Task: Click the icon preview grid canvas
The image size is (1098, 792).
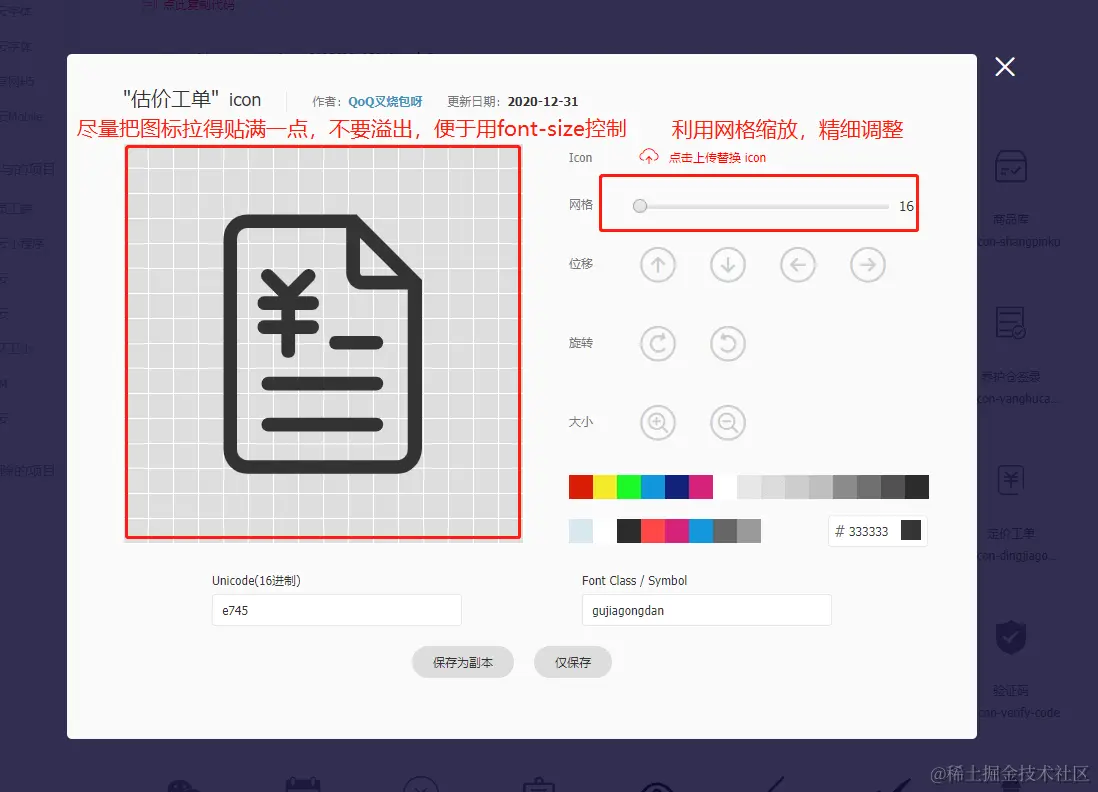Action: point(323,342)
